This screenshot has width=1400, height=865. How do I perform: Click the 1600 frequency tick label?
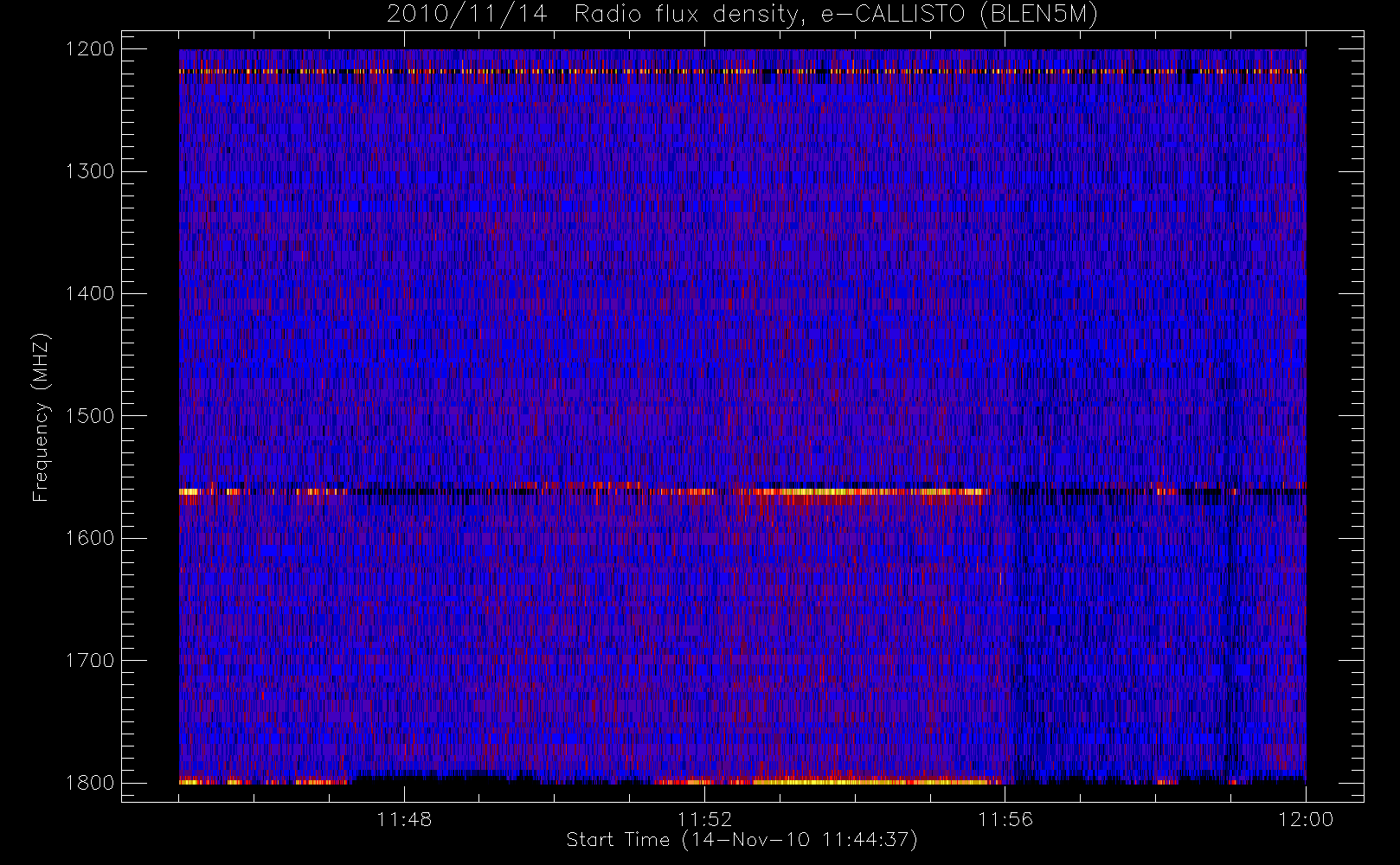pos(90,538)
